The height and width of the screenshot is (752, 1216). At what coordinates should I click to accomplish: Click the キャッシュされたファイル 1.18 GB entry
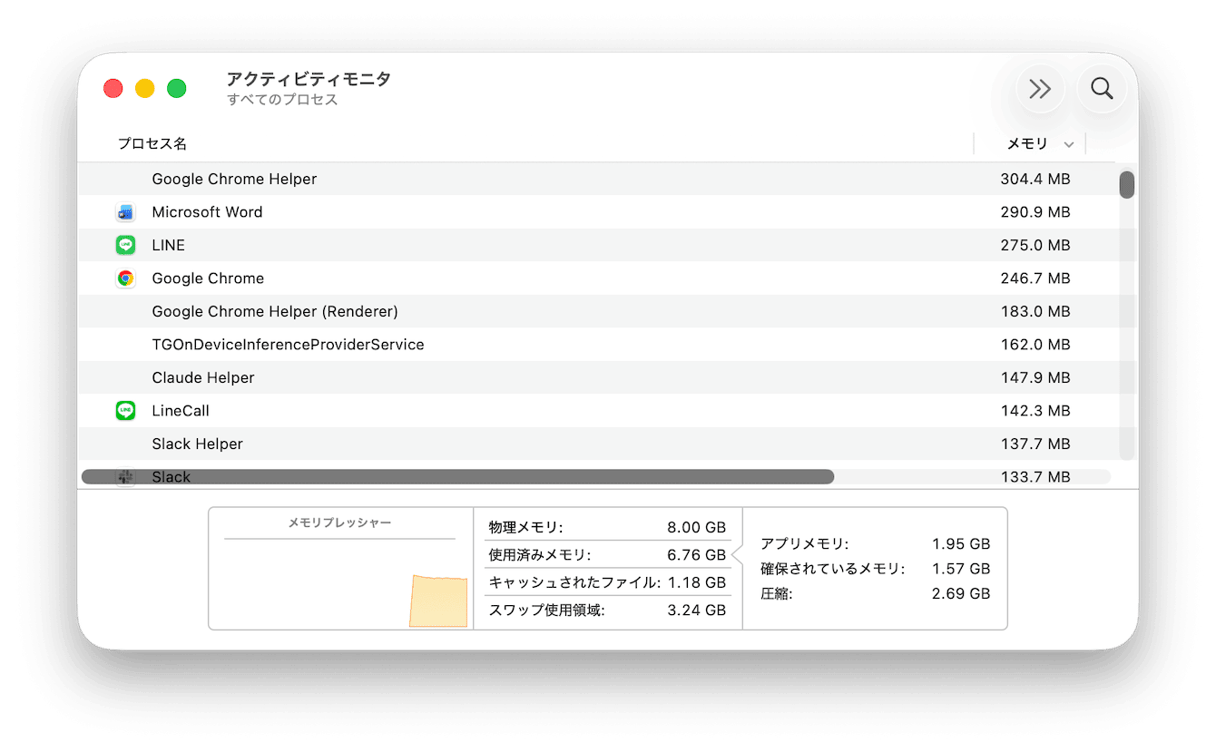coord(607,582)
